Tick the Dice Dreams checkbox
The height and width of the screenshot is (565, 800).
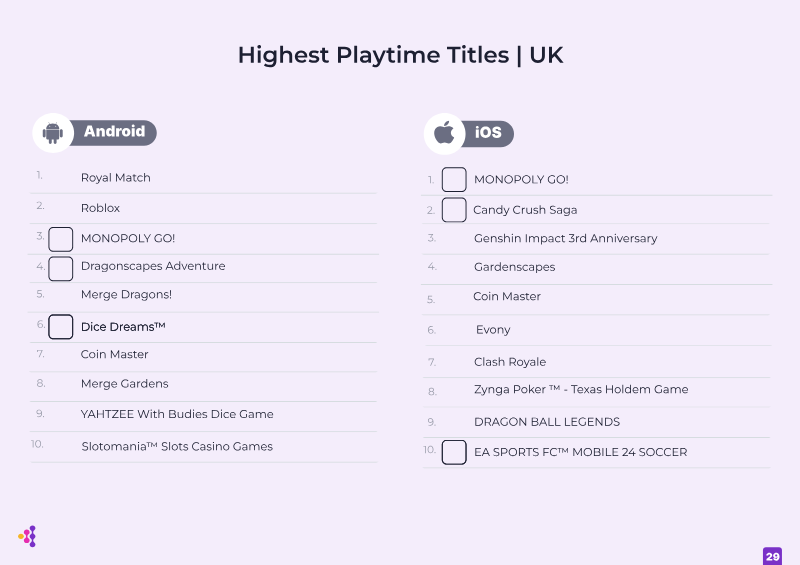point(61,327)
